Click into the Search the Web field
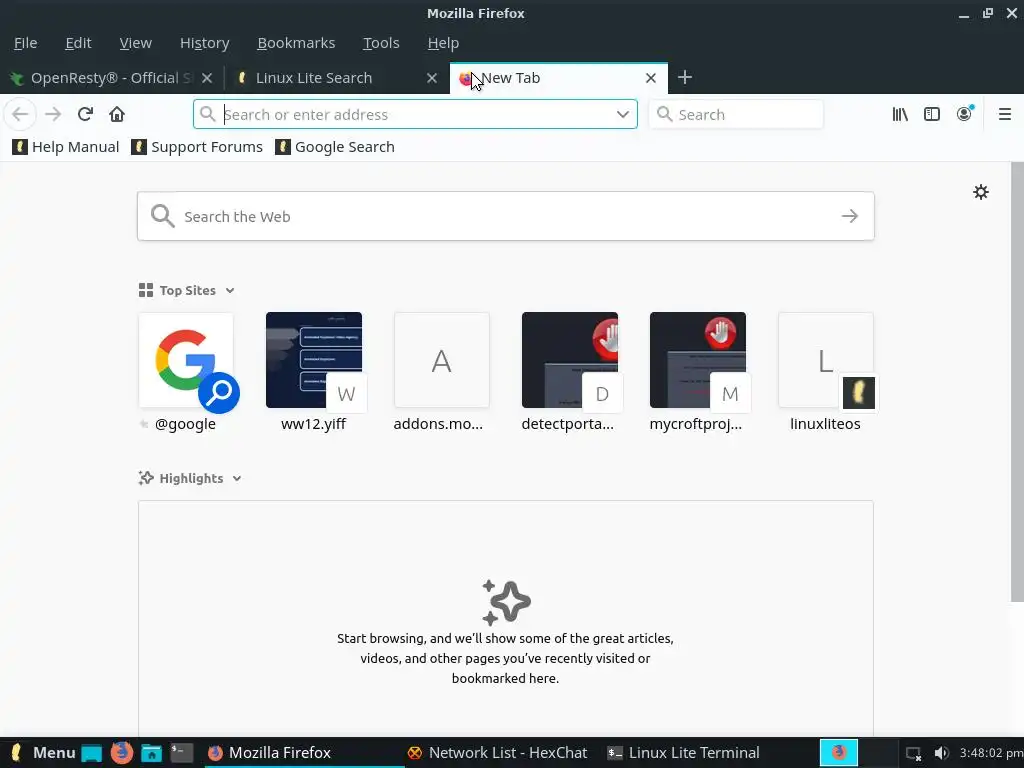Screen dimensions: 1024x768 [x=505, y=216]
